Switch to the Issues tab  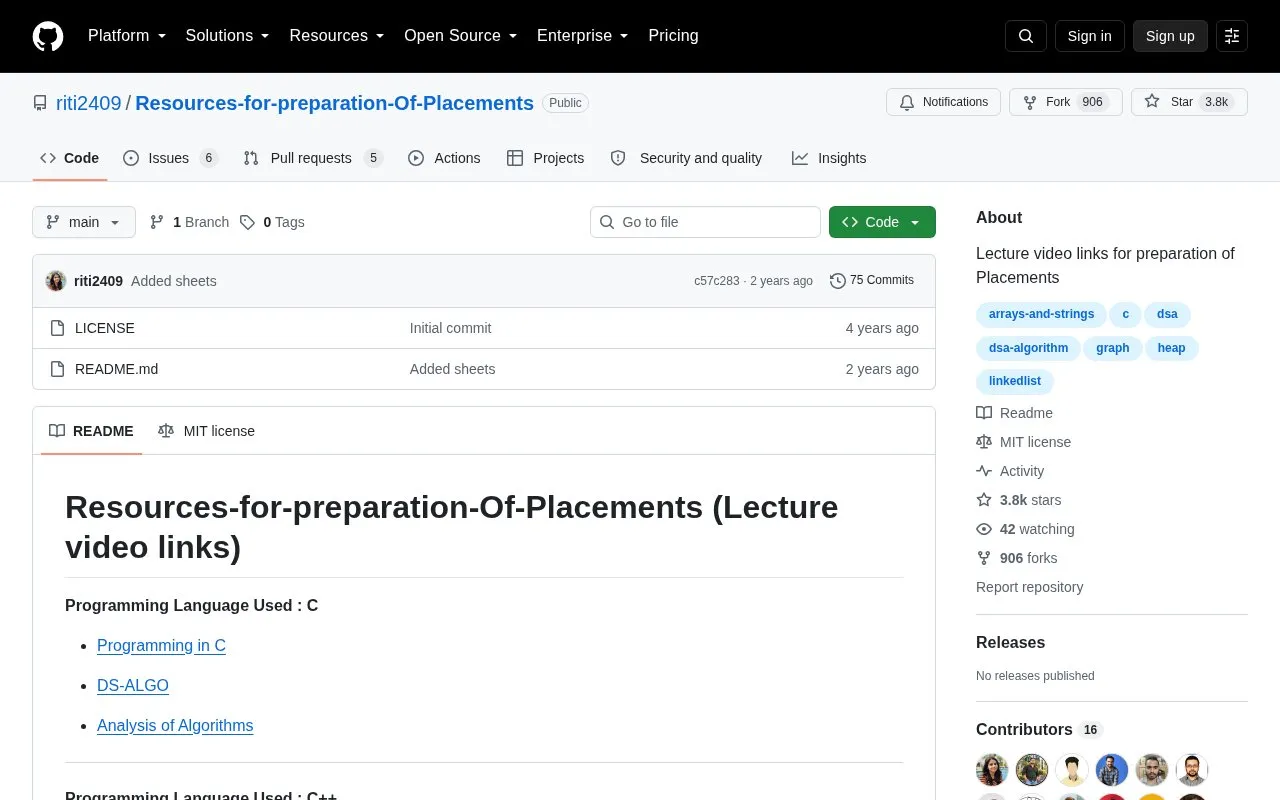(170, 158)
